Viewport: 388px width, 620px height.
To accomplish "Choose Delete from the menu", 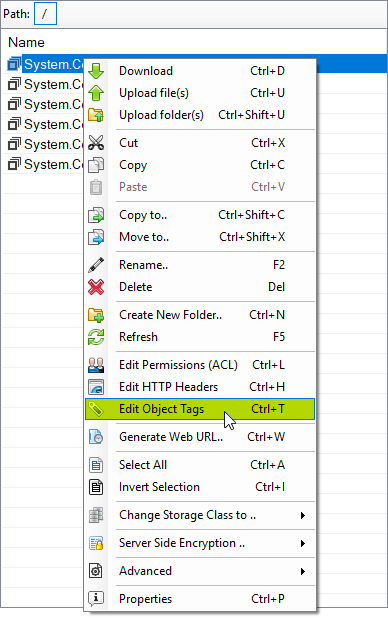I will pos(200,287).
